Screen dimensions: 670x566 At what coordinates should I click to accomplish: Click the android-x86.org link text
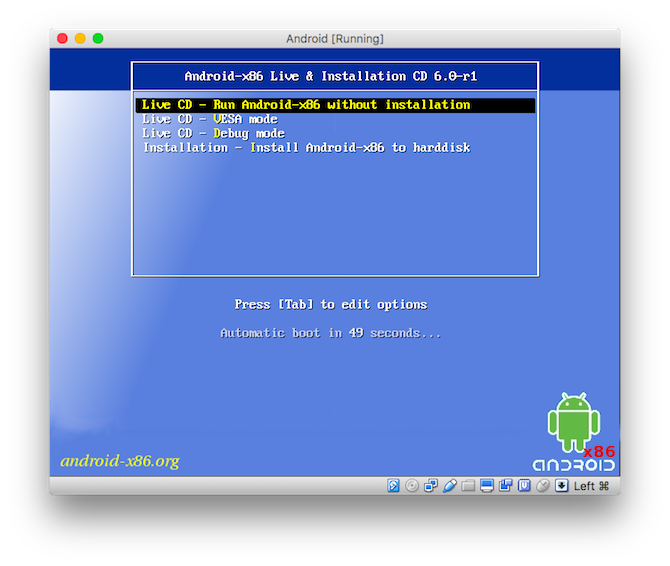tap(120, 461)
